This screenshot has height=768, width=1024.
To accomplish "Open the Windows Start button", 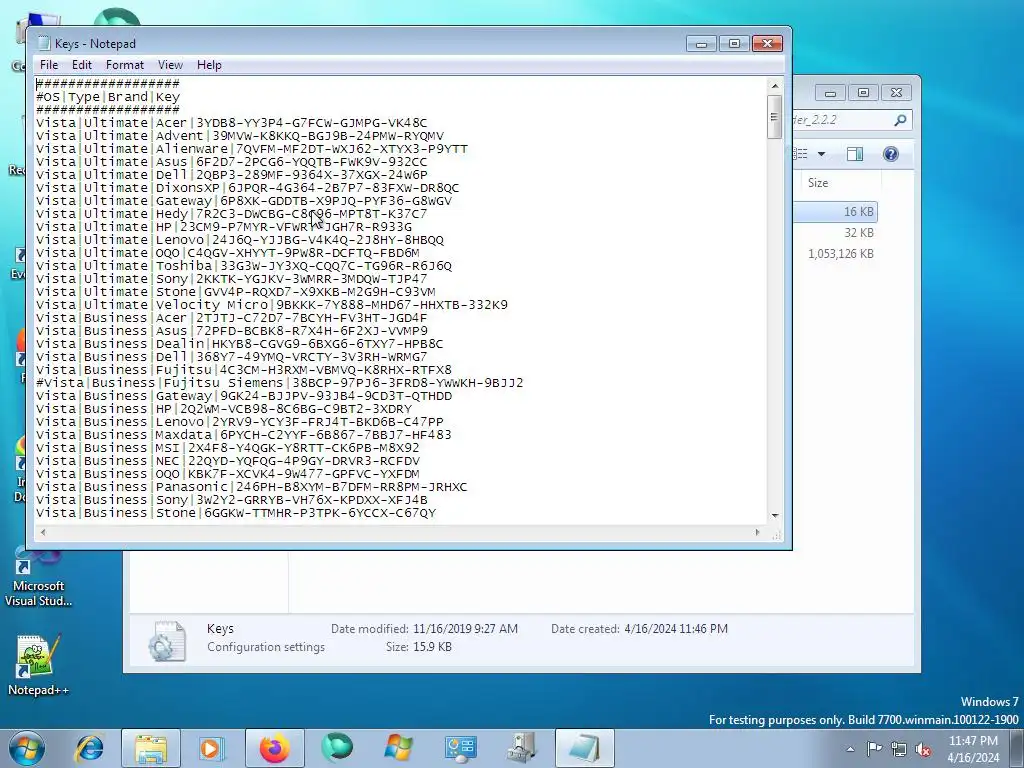I will pyautogui.click(x=27, y=748).
